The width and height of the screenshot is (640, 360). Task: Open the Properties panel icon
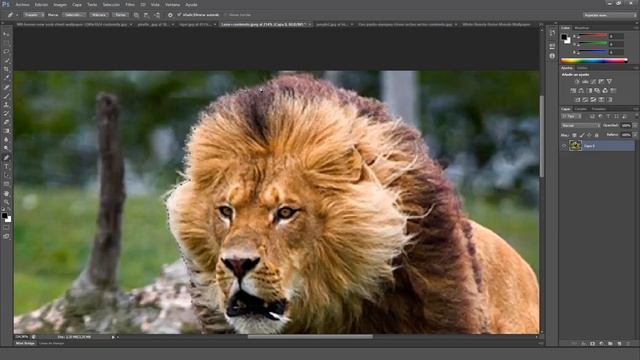point(552,46)
